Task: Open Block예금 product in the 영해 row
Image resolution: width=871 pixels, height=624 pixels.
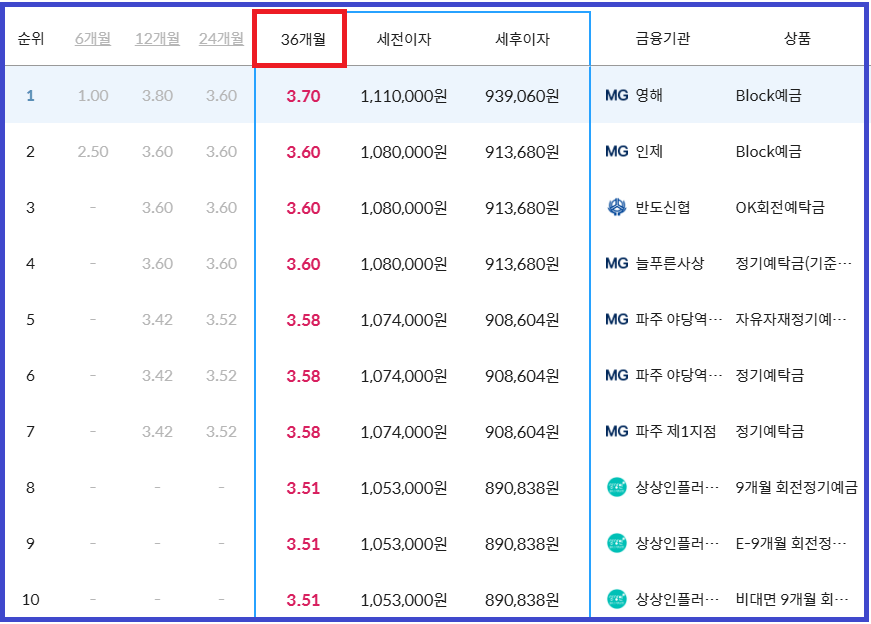Action: 769,96
